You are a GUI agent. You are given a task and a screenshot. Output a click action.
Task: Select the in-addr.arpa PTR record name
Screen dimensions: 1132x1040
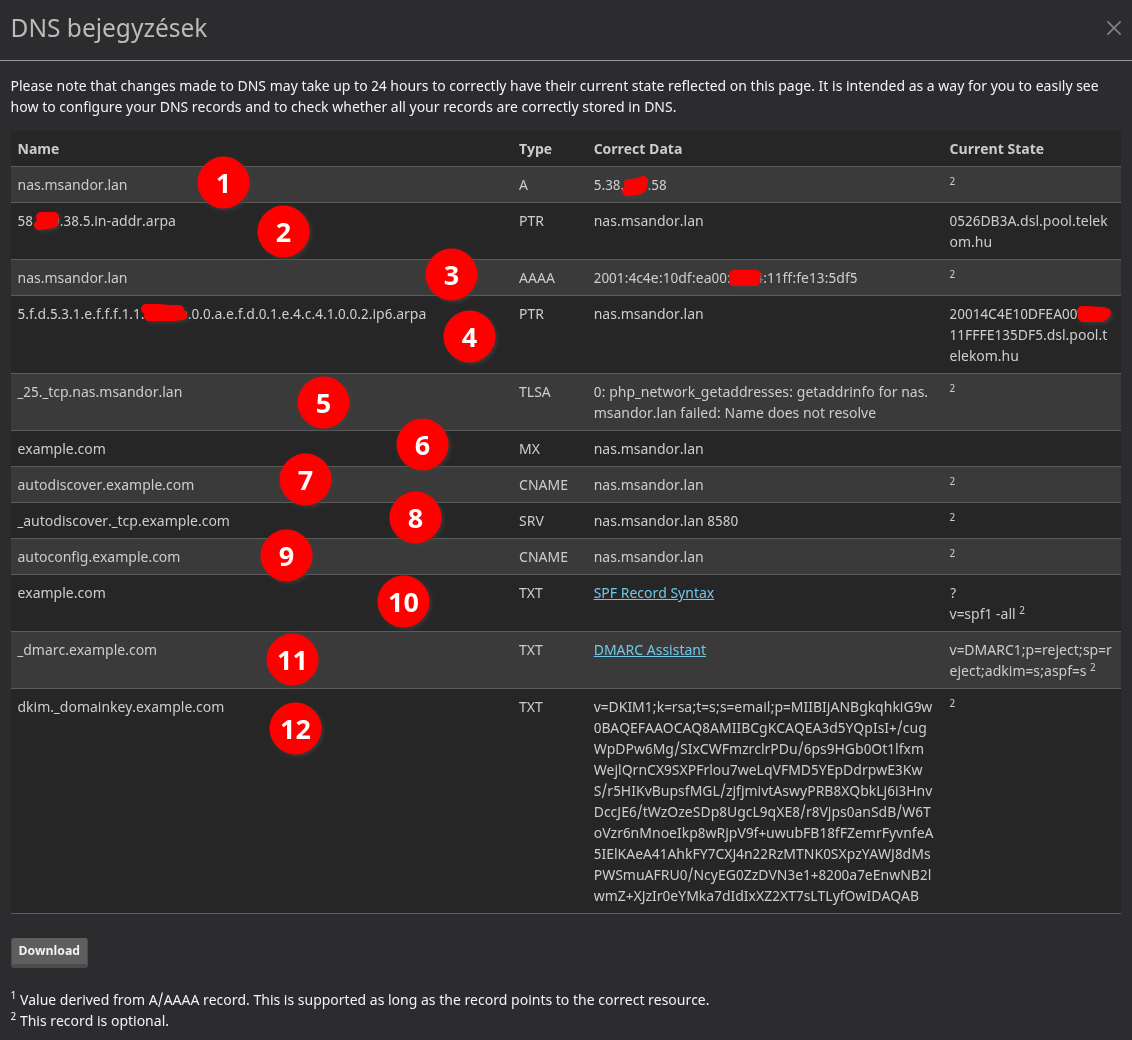[97, 221]
